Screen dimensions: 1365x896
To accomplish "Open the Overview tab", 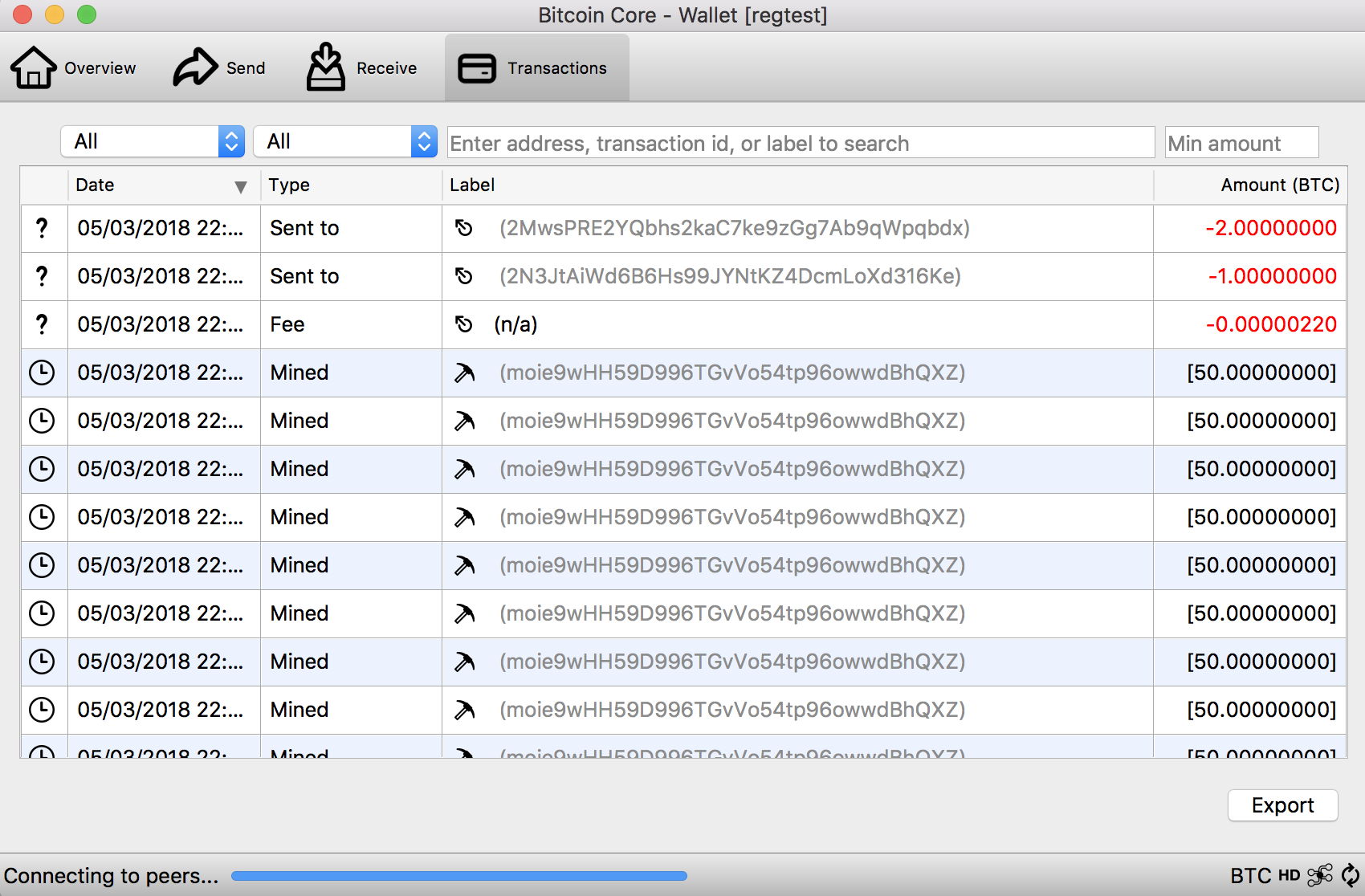I will click(73, 68).
